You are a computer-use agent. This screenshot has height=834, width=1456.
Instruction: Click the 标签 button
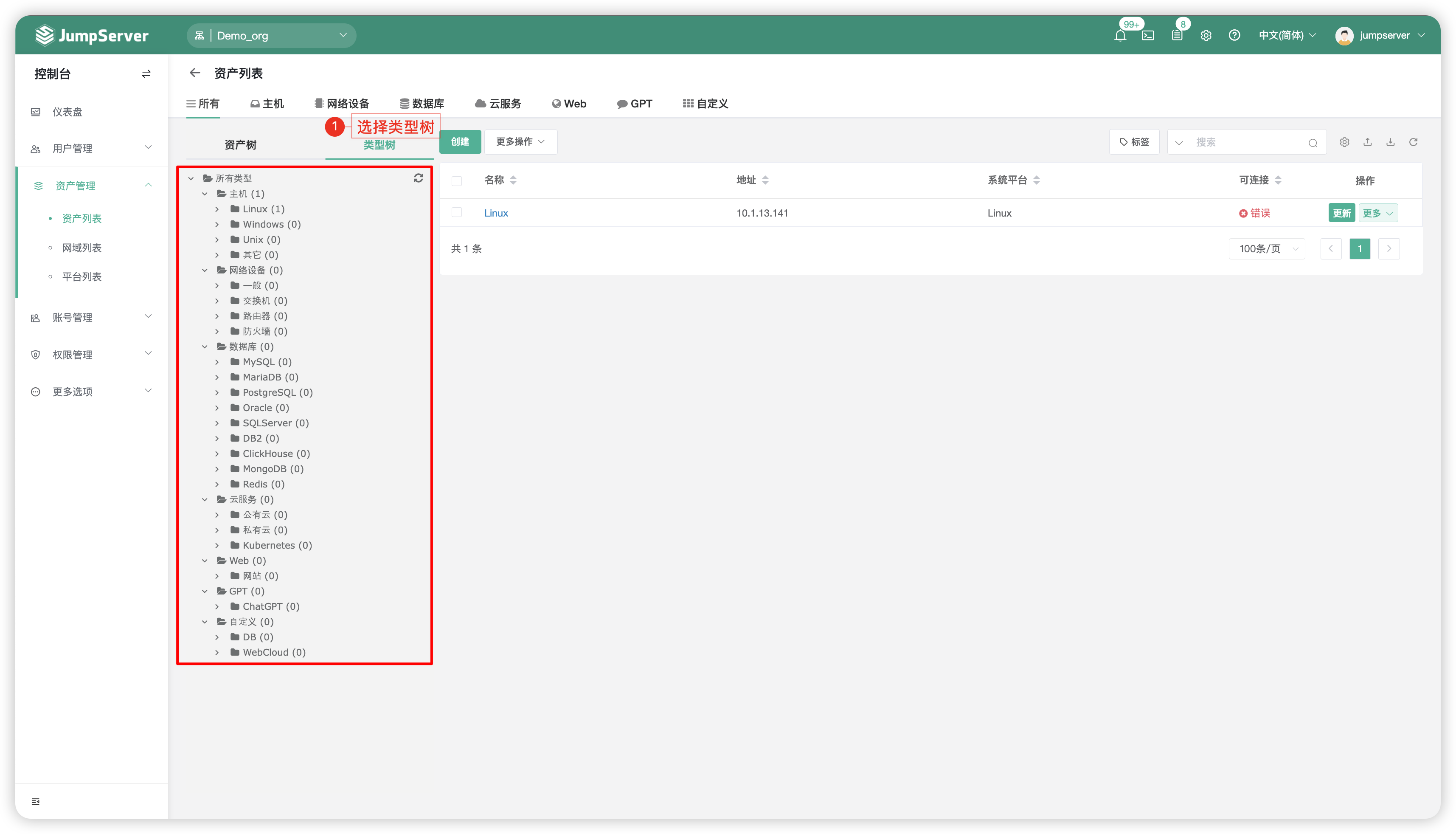(x=1134, y=141)
